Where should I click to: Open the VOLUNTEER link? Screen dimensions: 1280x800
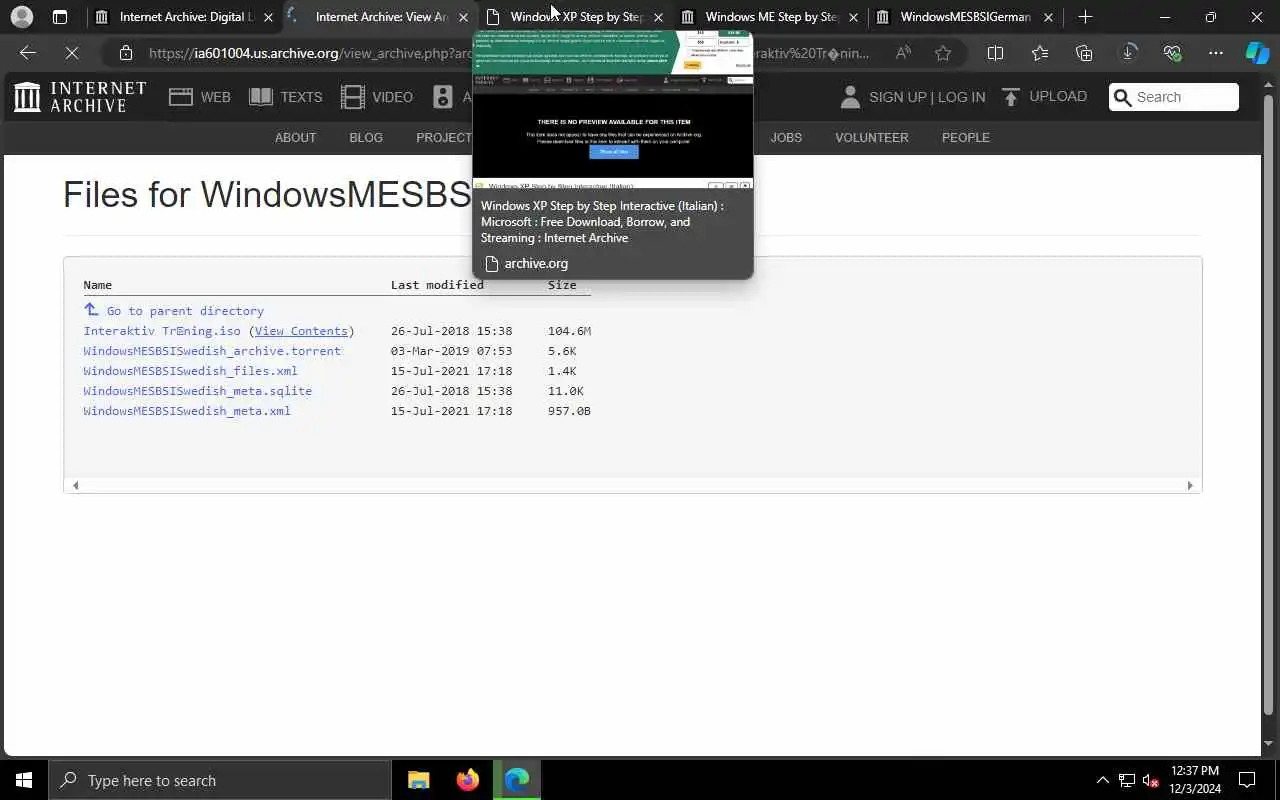click(x=872, y=138)
